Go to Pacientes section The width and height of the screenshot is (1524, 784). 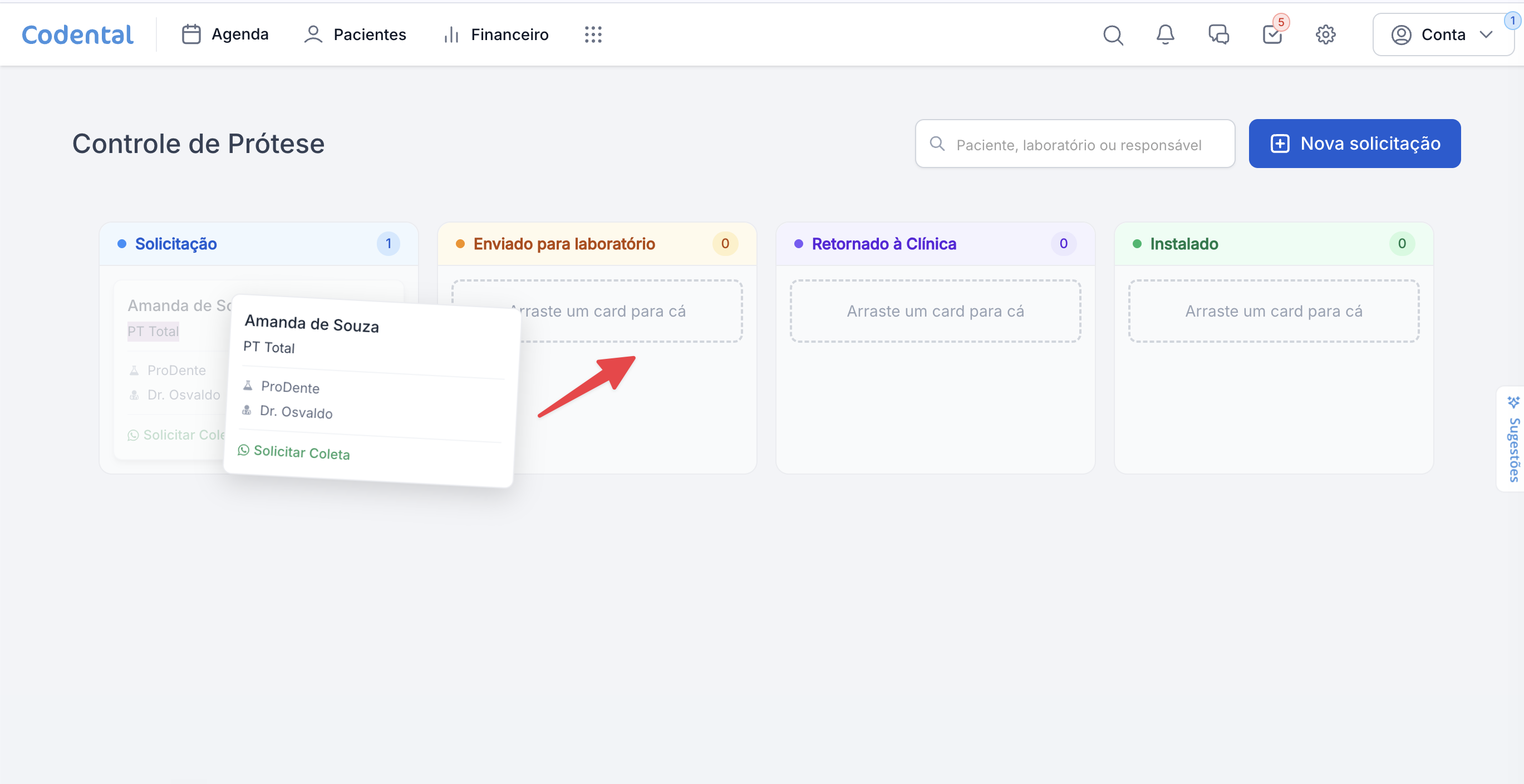(355, 34)
